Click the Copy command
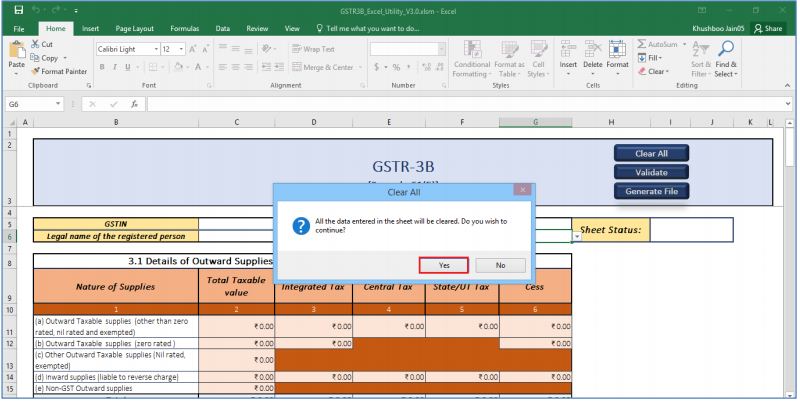Screen dimensions: 800x401 pos(45,58)
